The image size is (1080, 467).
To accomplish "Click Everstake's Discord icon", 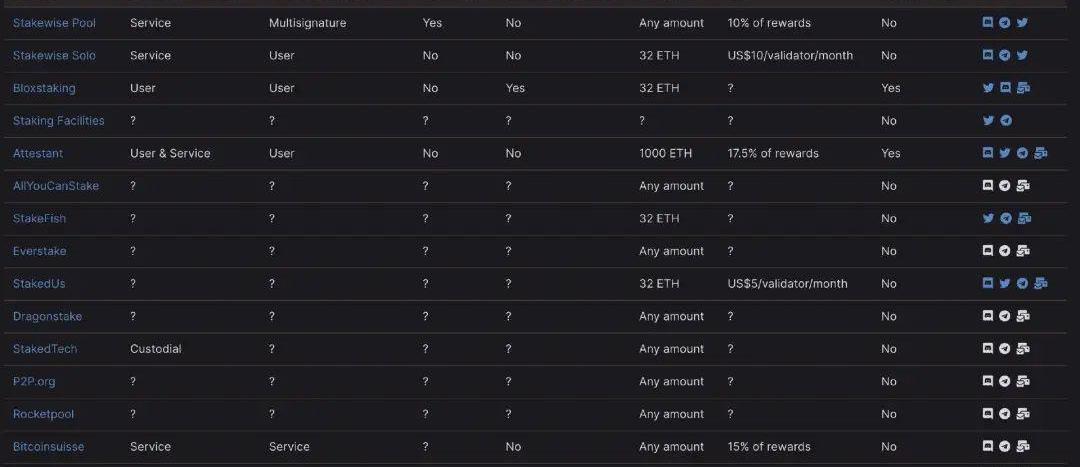I will point(988,251).
